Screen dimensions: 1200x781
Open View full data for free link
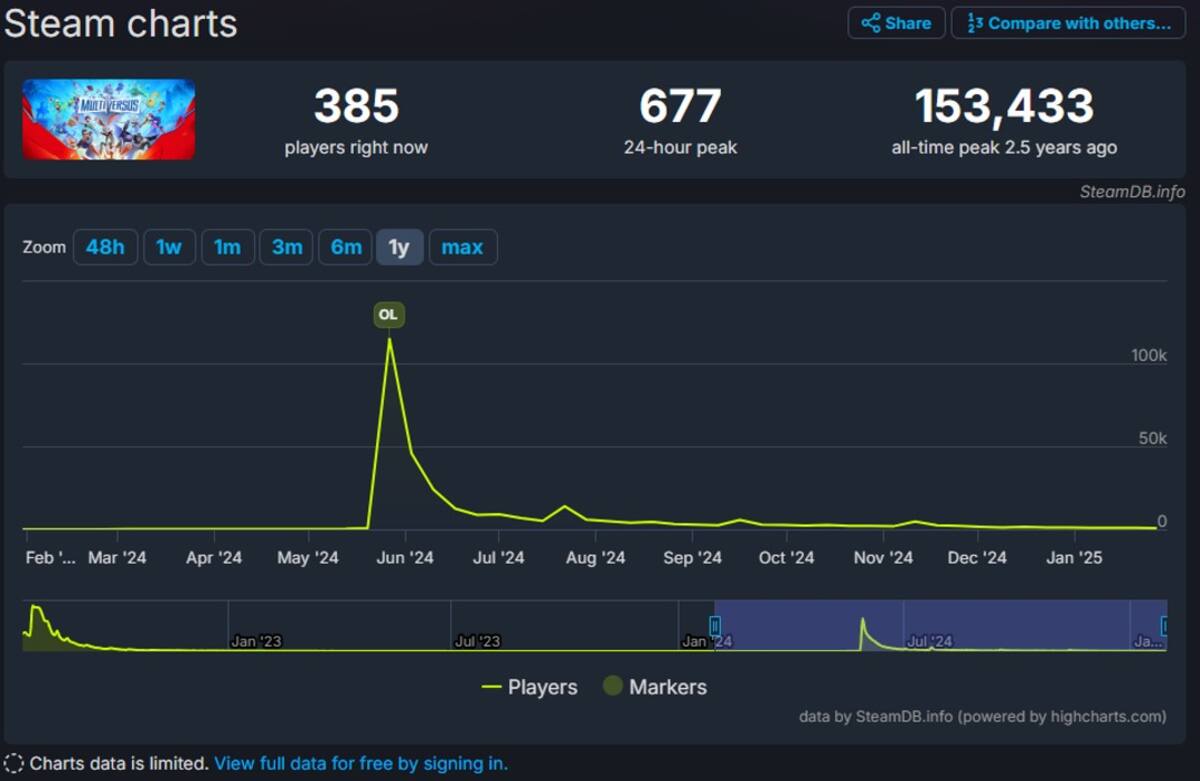[361, 764]
